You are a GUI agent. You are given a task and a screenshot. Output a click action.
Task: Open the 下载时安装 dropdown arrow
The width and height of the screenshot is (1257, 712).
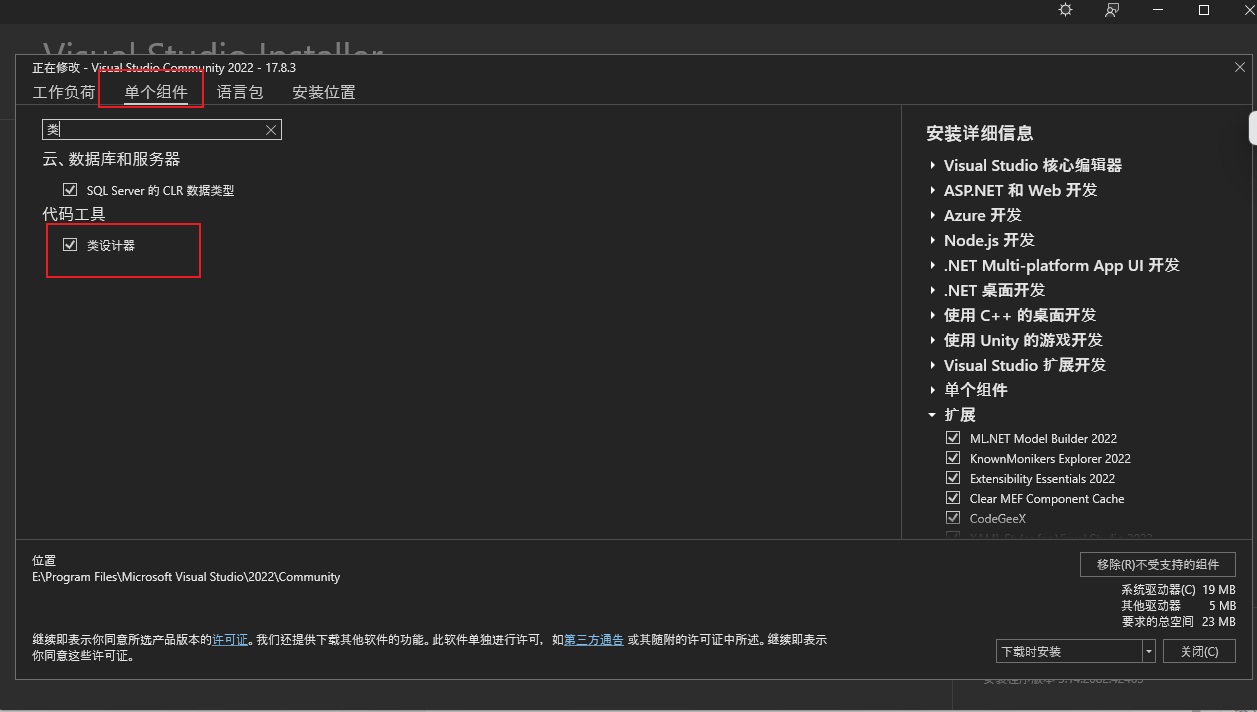click(1148, 651)
